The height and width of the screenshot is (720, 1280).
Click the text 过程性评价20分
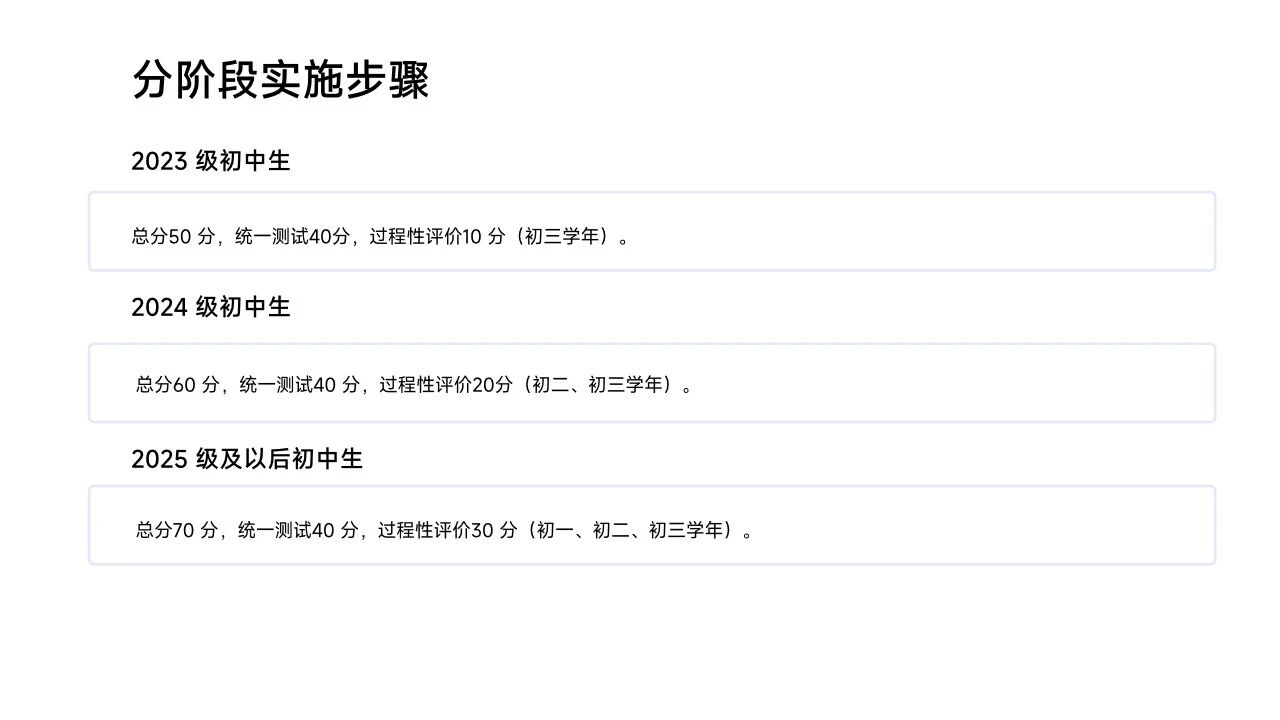tap(445, 385)
